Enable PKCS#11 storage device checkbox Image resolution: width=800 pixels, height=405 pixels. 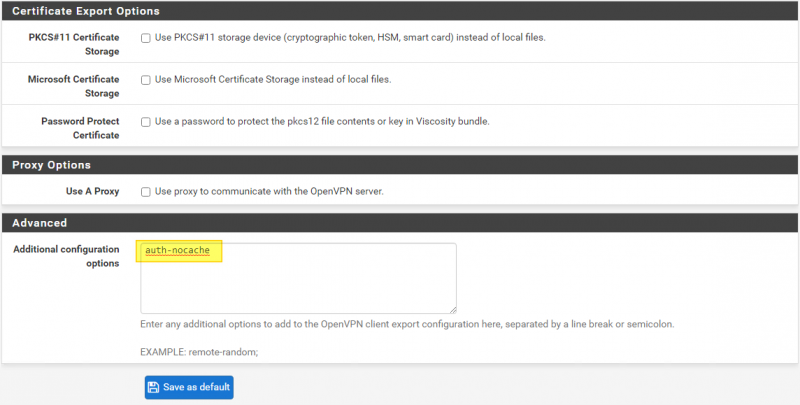coord(146,38)
